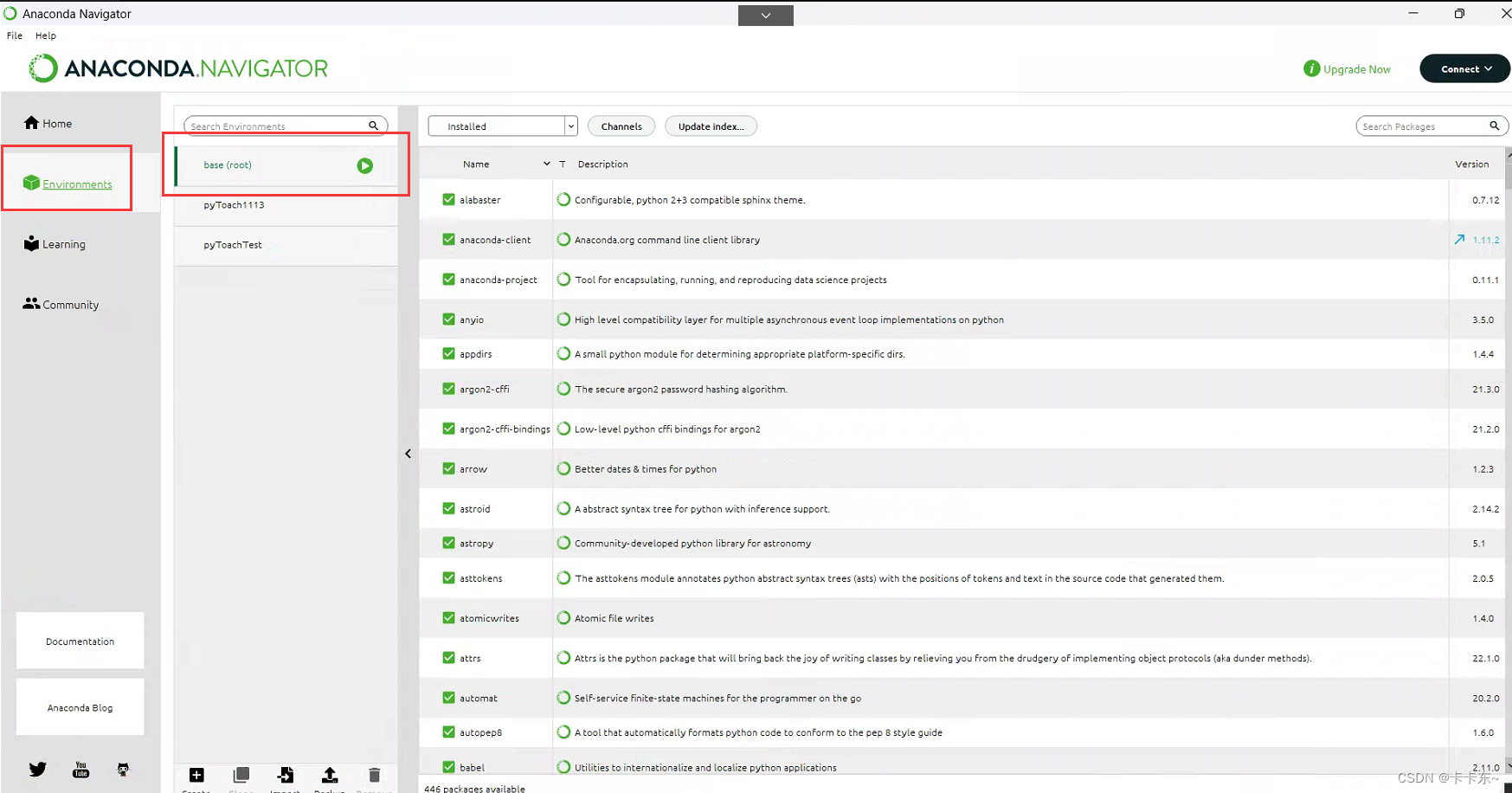
Task: Uncheck the anyio package
Action: pos(448,319)
